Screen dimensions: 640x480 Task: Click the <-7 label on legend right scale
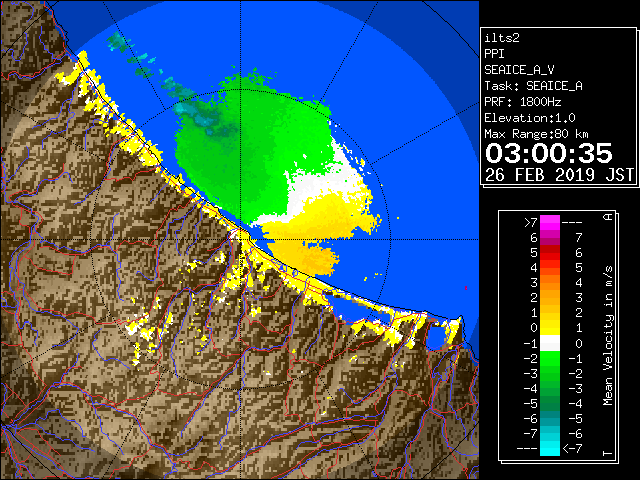pos(572,449)
